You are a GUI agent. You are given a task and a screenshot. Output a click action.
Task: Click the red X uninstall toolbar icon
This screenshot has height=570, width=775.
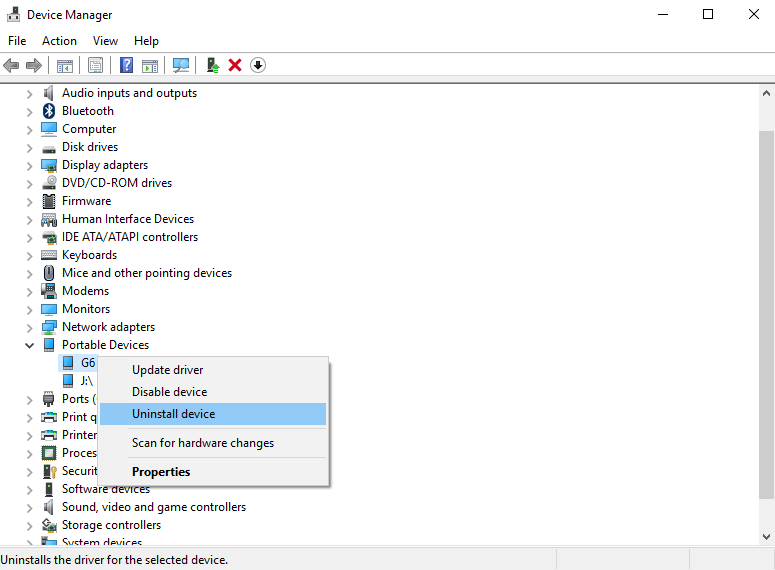235,65
